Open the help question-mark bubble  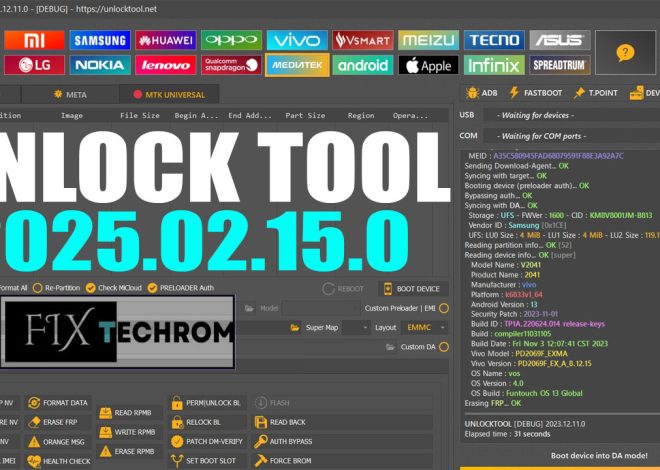coord(625,53)
